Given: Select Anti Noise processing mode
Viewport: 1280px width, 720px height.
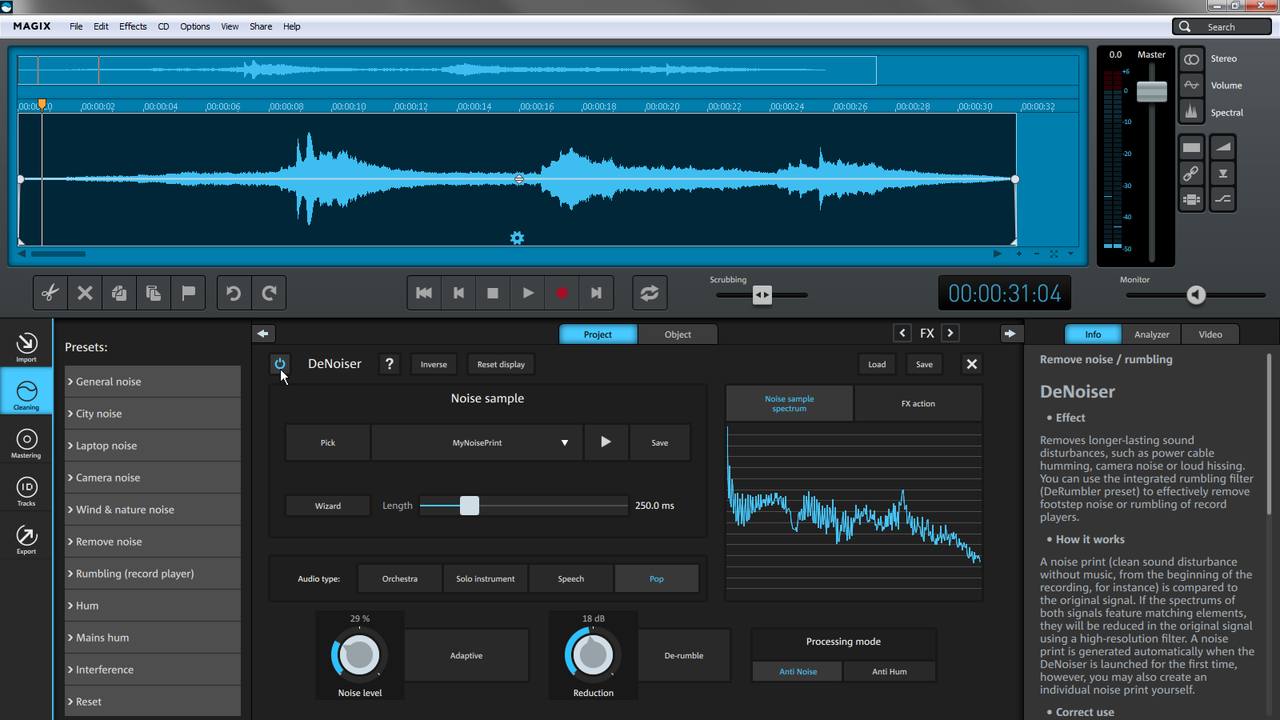Looking at the screenshot, I should pyautogui.click(x=798, y=671).
